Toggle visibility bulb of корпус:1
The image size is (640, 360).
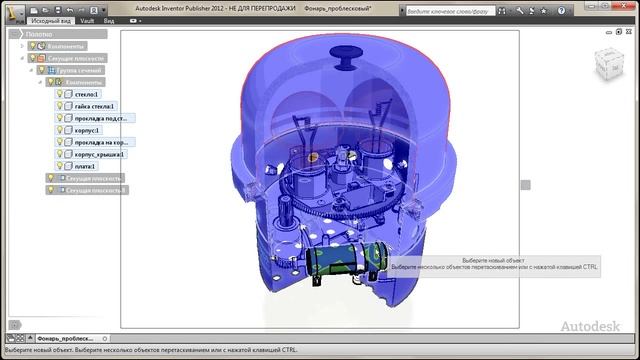pos(60,130)
